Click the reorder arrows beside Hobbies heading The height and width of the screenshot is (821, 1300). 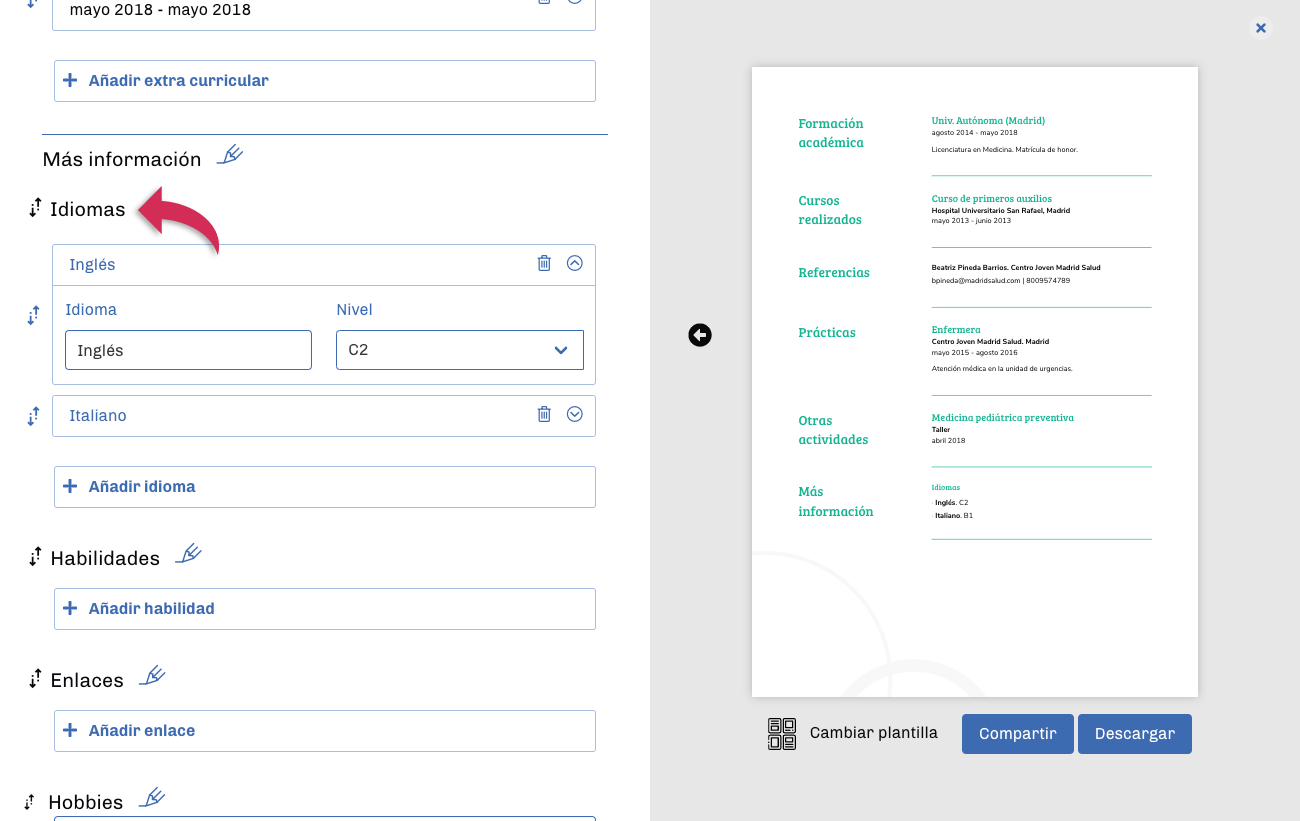click(x=30, y=801)
